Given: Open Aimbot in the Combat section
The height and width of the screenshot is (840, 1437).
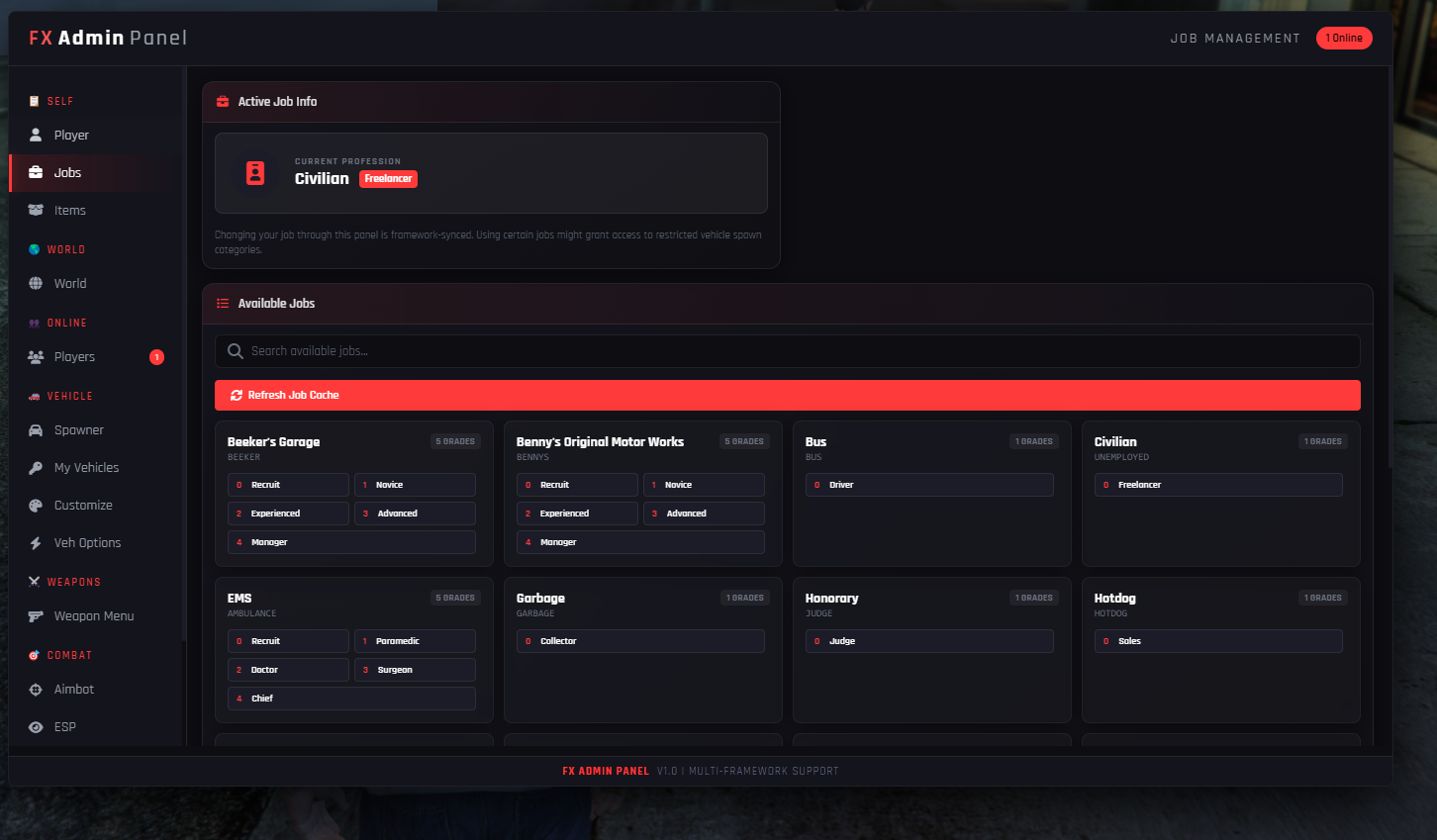Looking at the screenshot, I should [96, 689].
